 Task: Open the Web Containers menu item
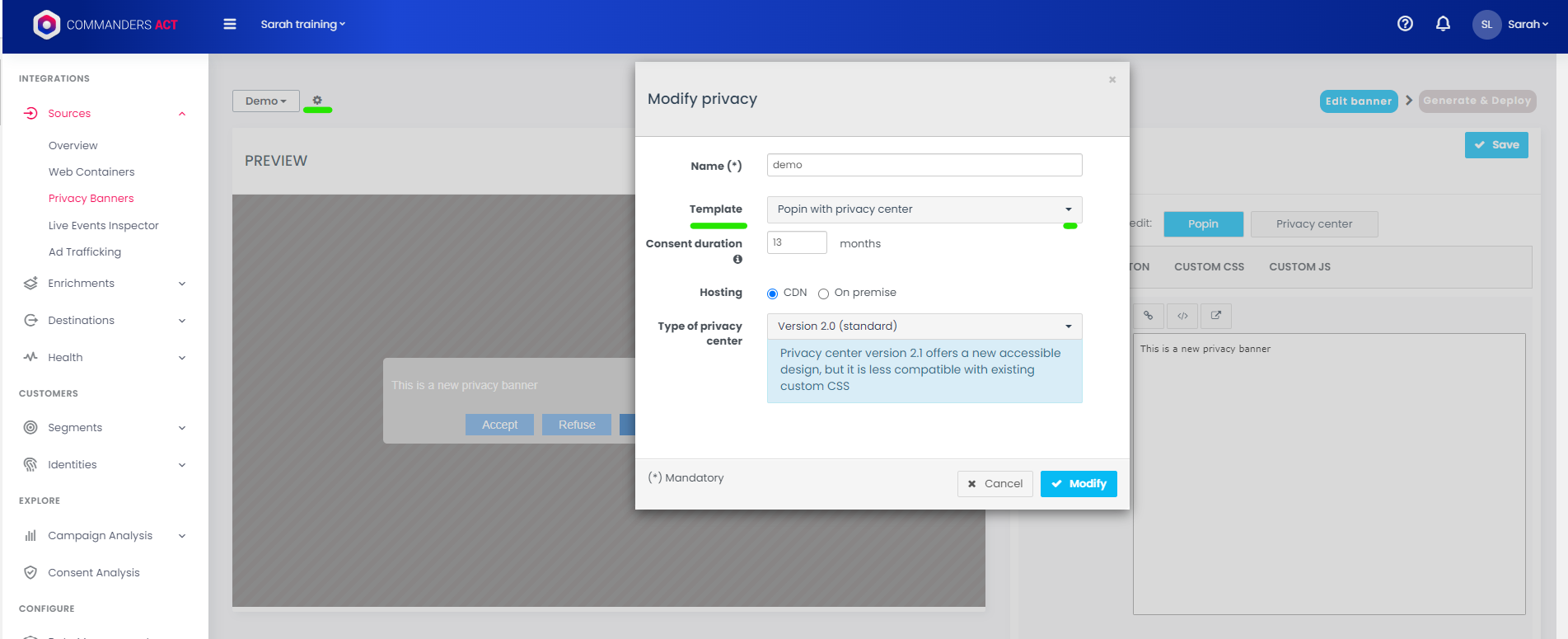(91, 172)
